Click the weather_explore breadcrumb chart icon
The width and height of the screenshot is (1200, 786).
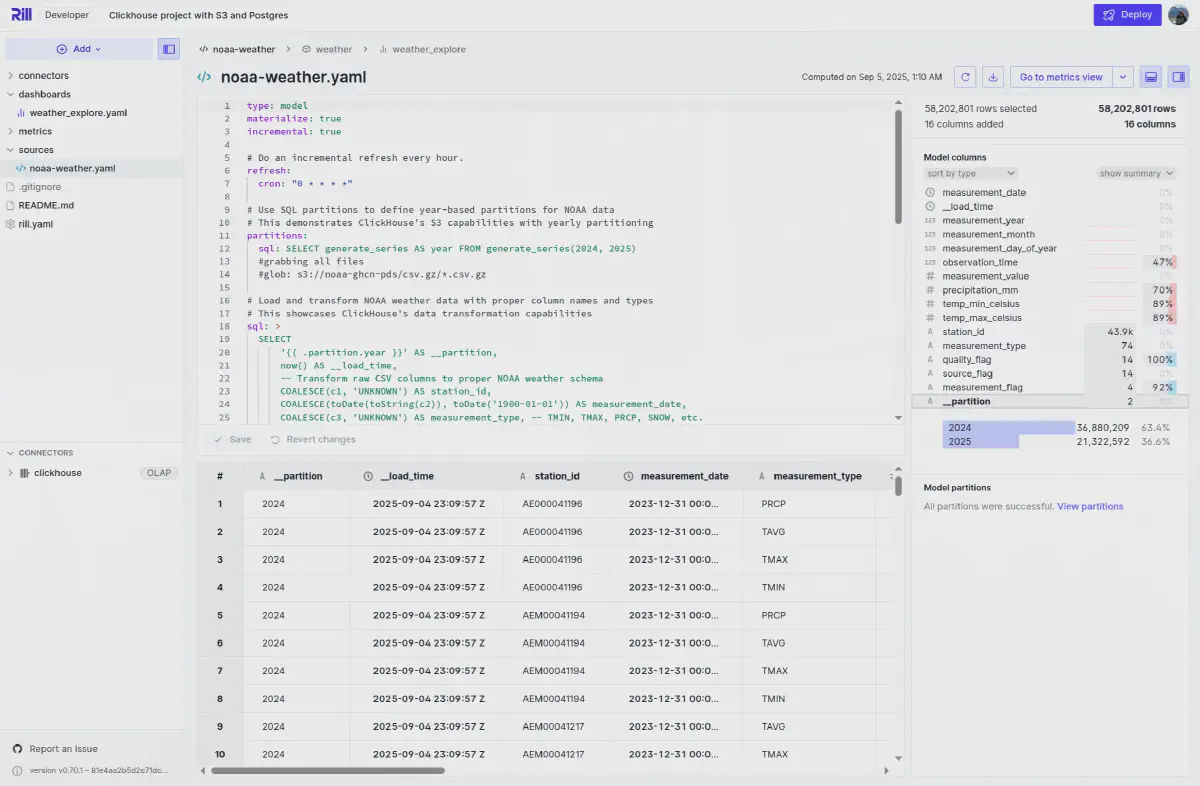383,49
